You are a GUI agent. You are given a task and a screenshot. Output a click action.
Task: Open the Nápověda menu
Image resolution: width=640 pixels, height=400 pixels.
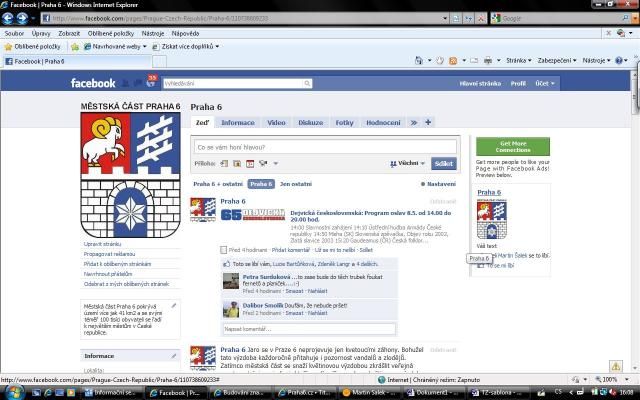(x=185, y=33)
